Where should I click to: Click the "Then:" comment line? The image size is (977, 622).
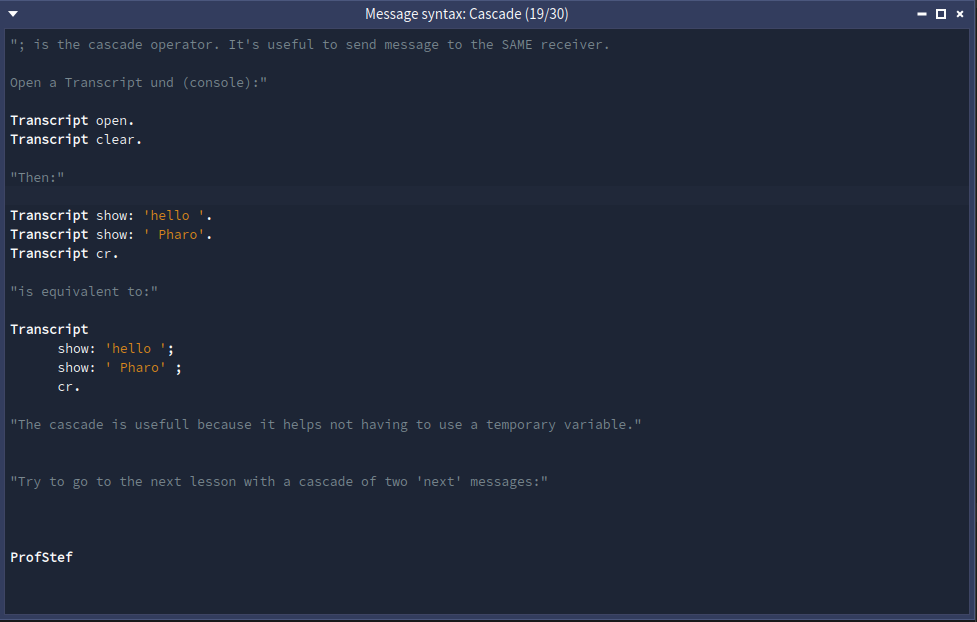(37, 177)
